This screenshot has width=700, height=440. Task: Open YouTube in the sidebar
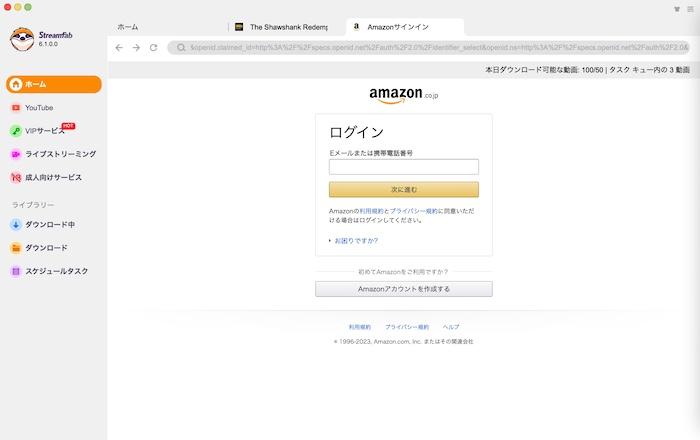(39, 108)
